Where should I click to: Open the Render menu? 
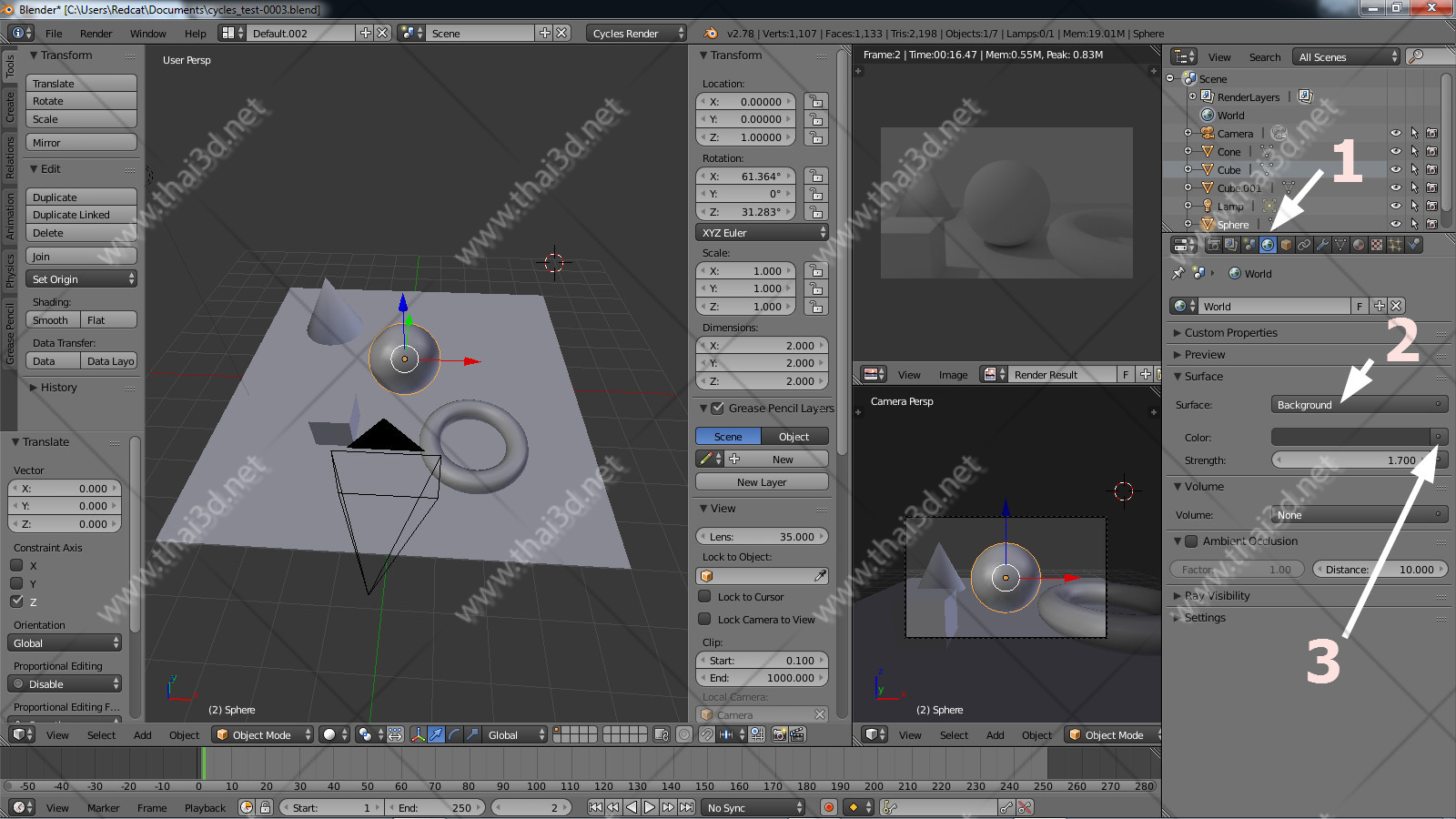[96, 34]
